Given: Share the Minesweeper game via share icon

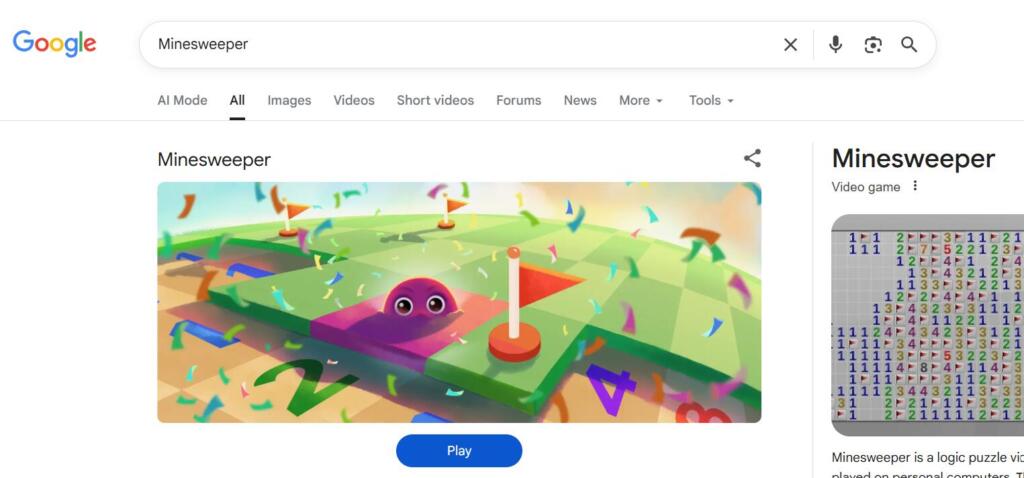Looking at the screenshot, I should coord(752,158).
